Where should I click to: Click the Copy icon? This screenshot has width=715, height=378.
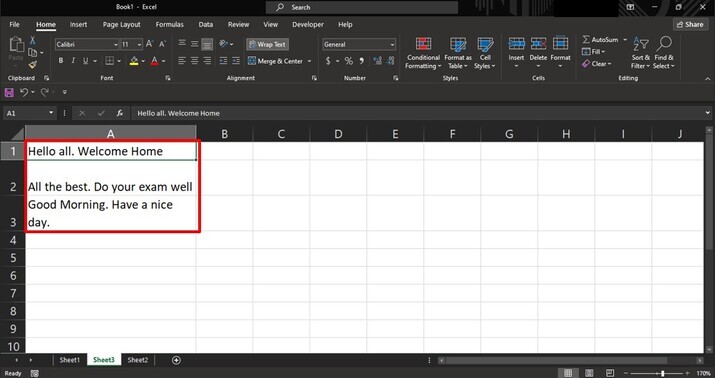click(x=32, y=53)
